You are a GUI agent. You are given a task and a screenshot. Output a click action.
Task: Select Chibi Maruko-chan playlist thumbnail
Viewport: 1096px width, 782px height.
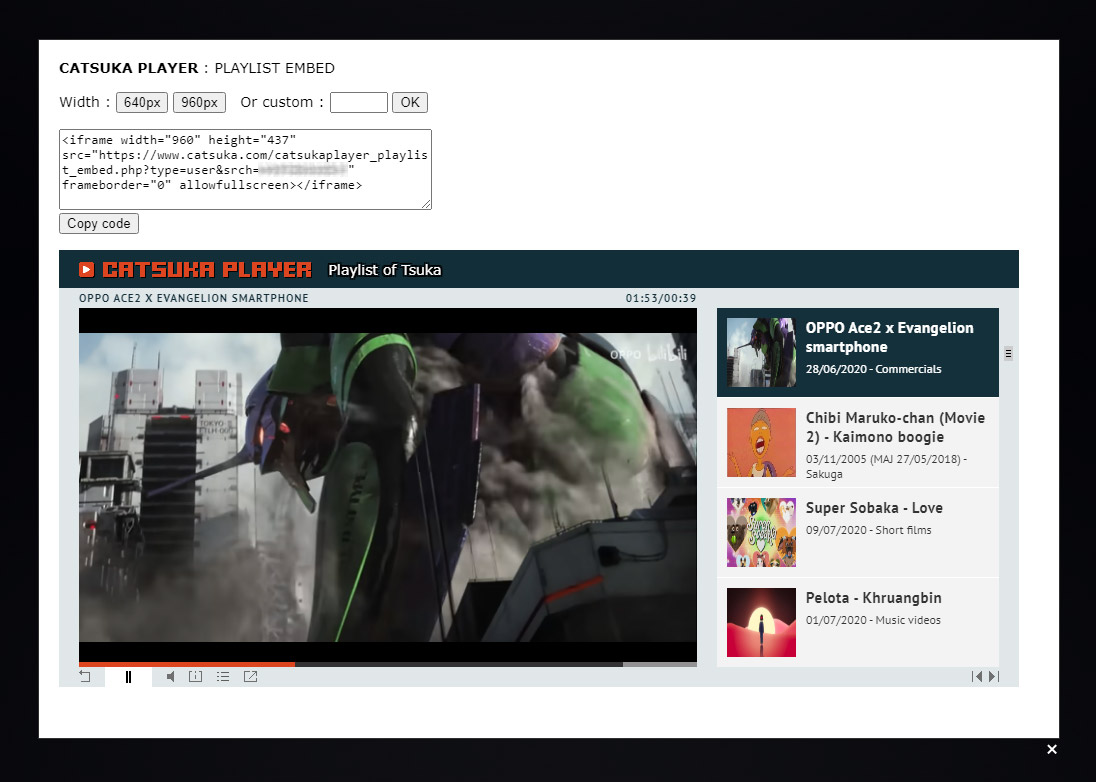[x=761, y=442]
